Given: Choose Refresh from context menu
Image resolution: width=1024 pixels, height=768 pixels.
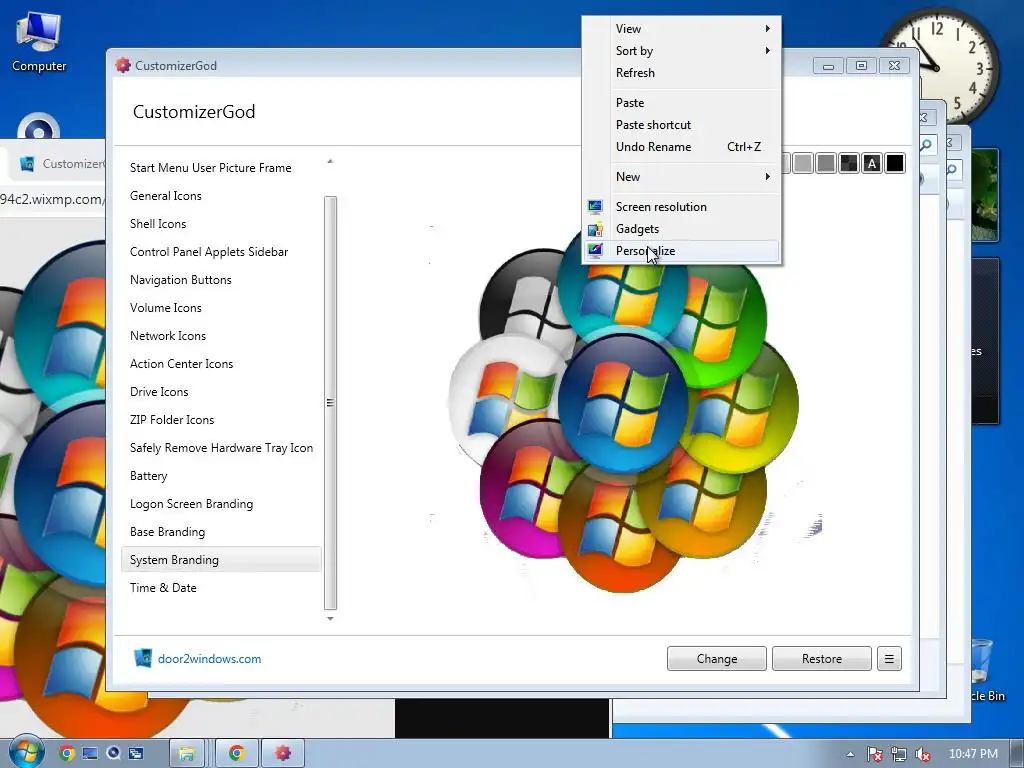Looking at the screenshot, I should pyautogui.click(x=681, y=72).
